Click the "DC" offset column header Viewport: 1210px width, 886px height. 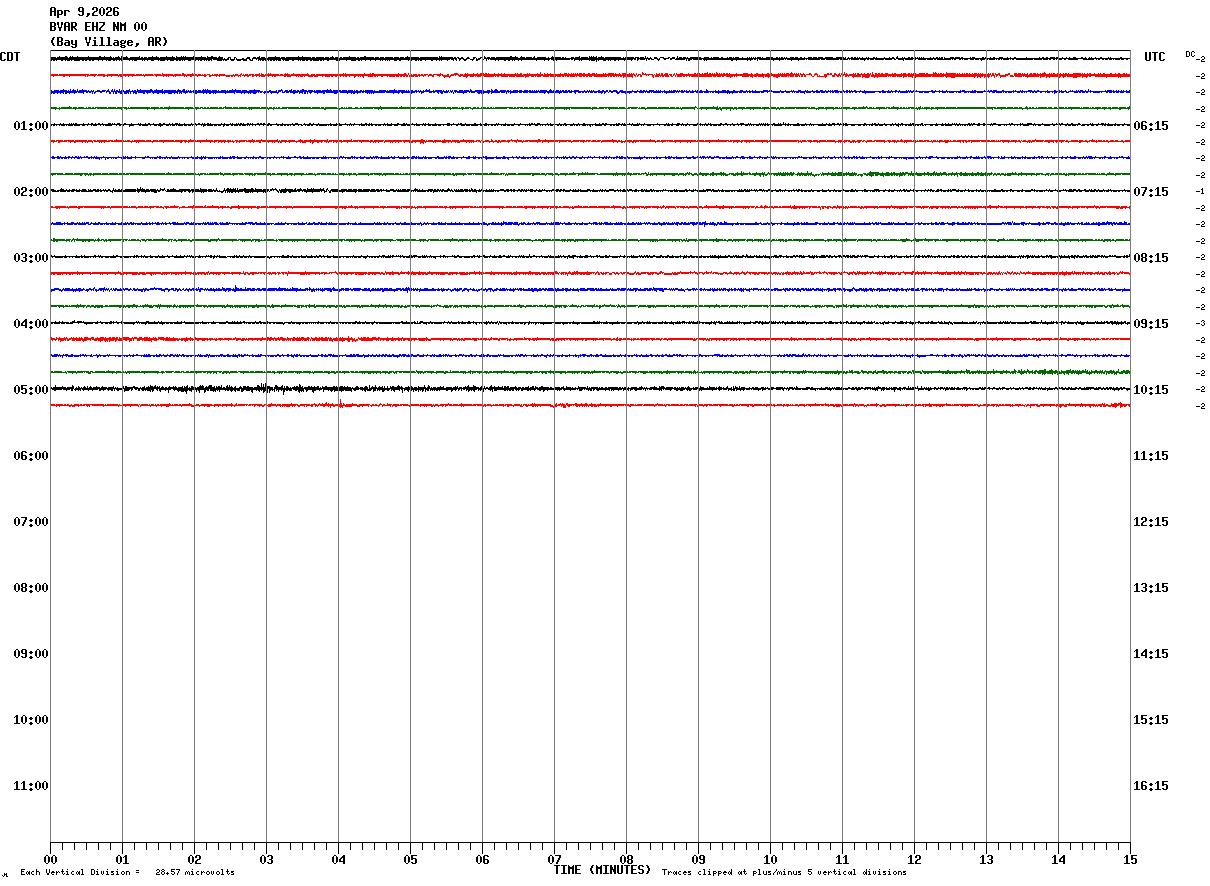1190,54
